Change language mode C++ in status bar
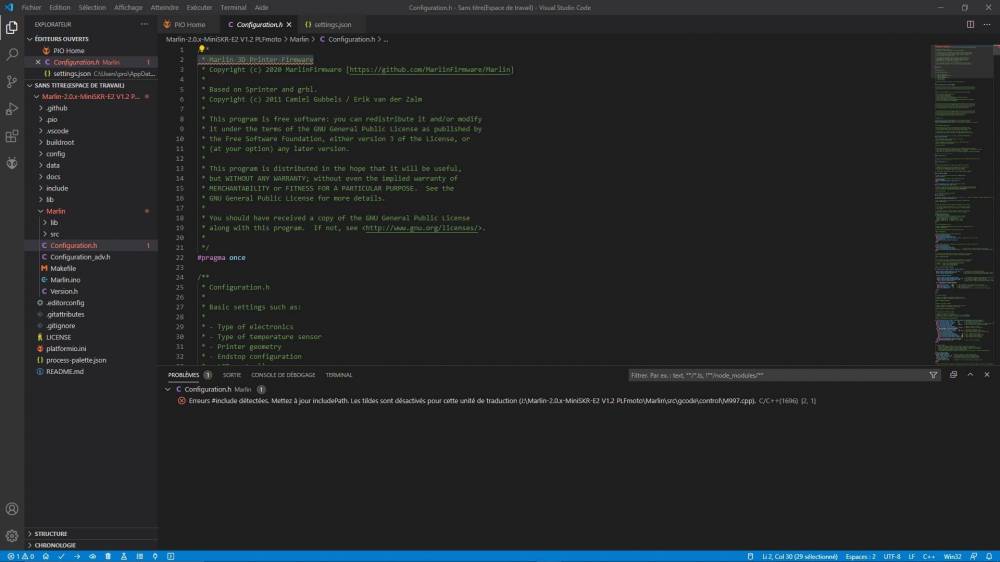Image resolution: width=1000 pixels, height=562 pixels. tap(929, 556)
